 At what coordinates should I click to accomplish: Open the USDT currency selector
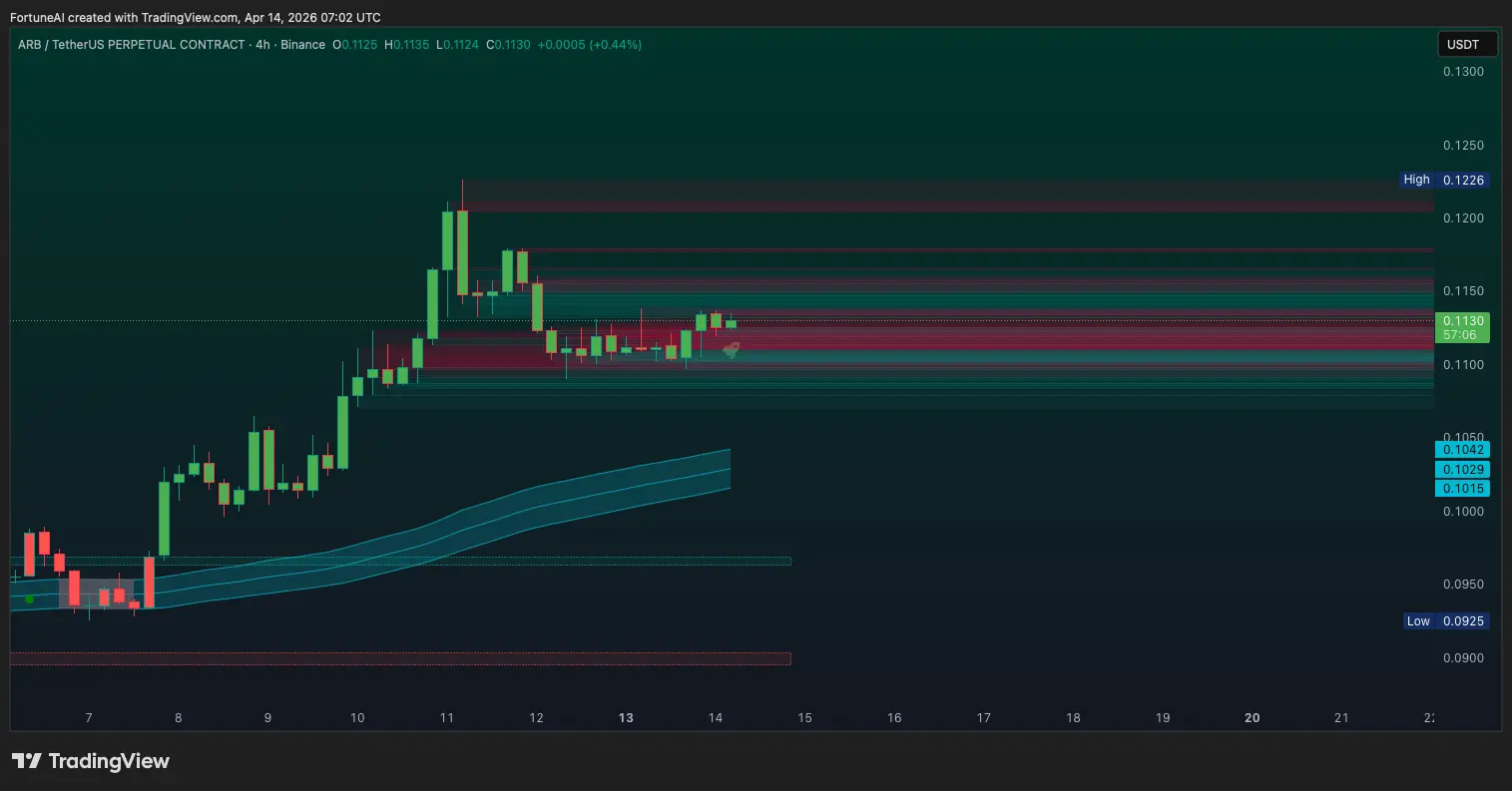(1467, 45)
